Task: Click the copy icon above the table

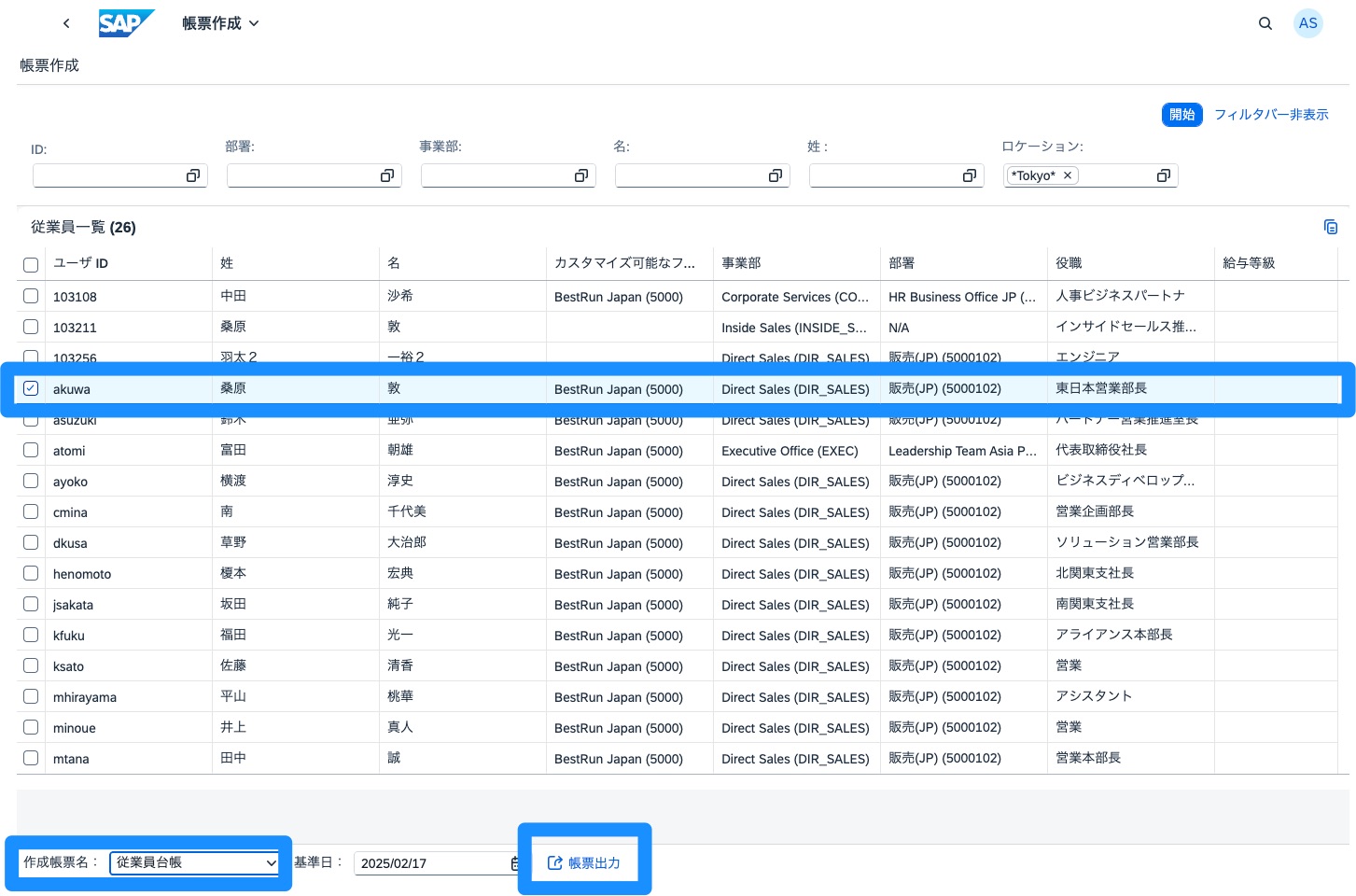Action: click(1331, 227)
